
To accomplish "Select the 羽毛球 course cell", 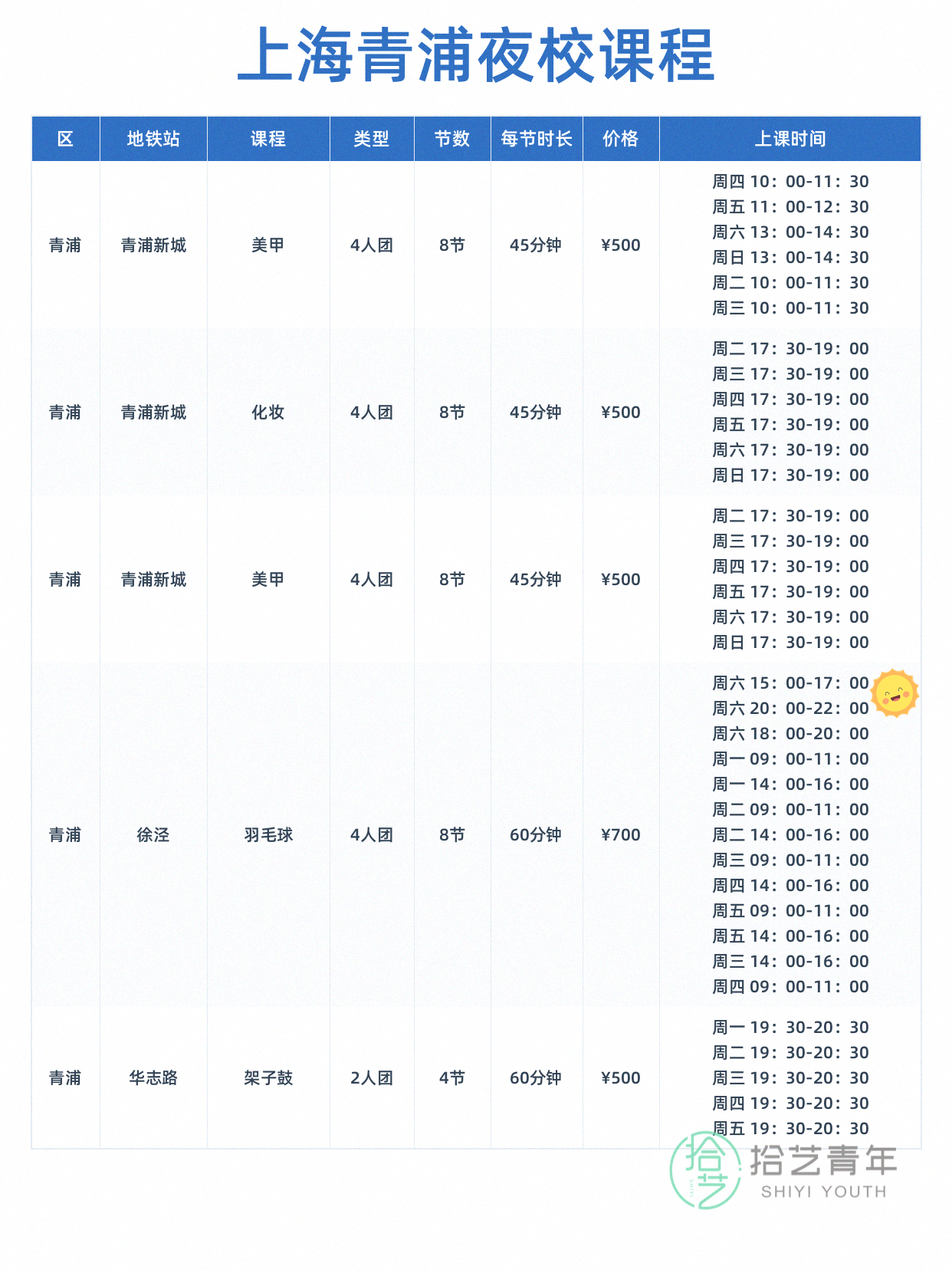I will [268, 835].
